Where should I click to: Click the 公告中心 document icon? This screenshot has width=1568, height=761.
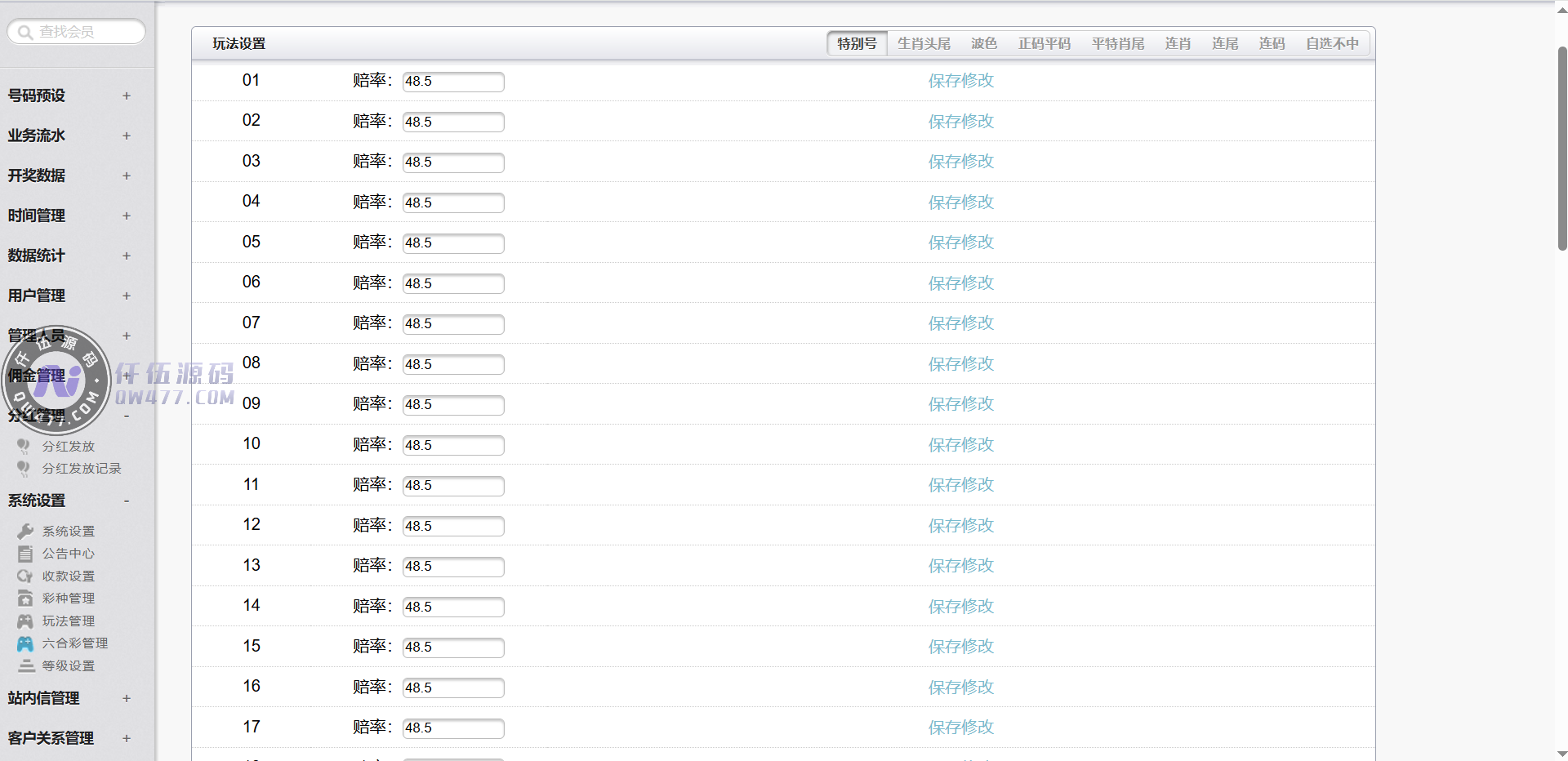pyautogui.click(x=25, y=554)
